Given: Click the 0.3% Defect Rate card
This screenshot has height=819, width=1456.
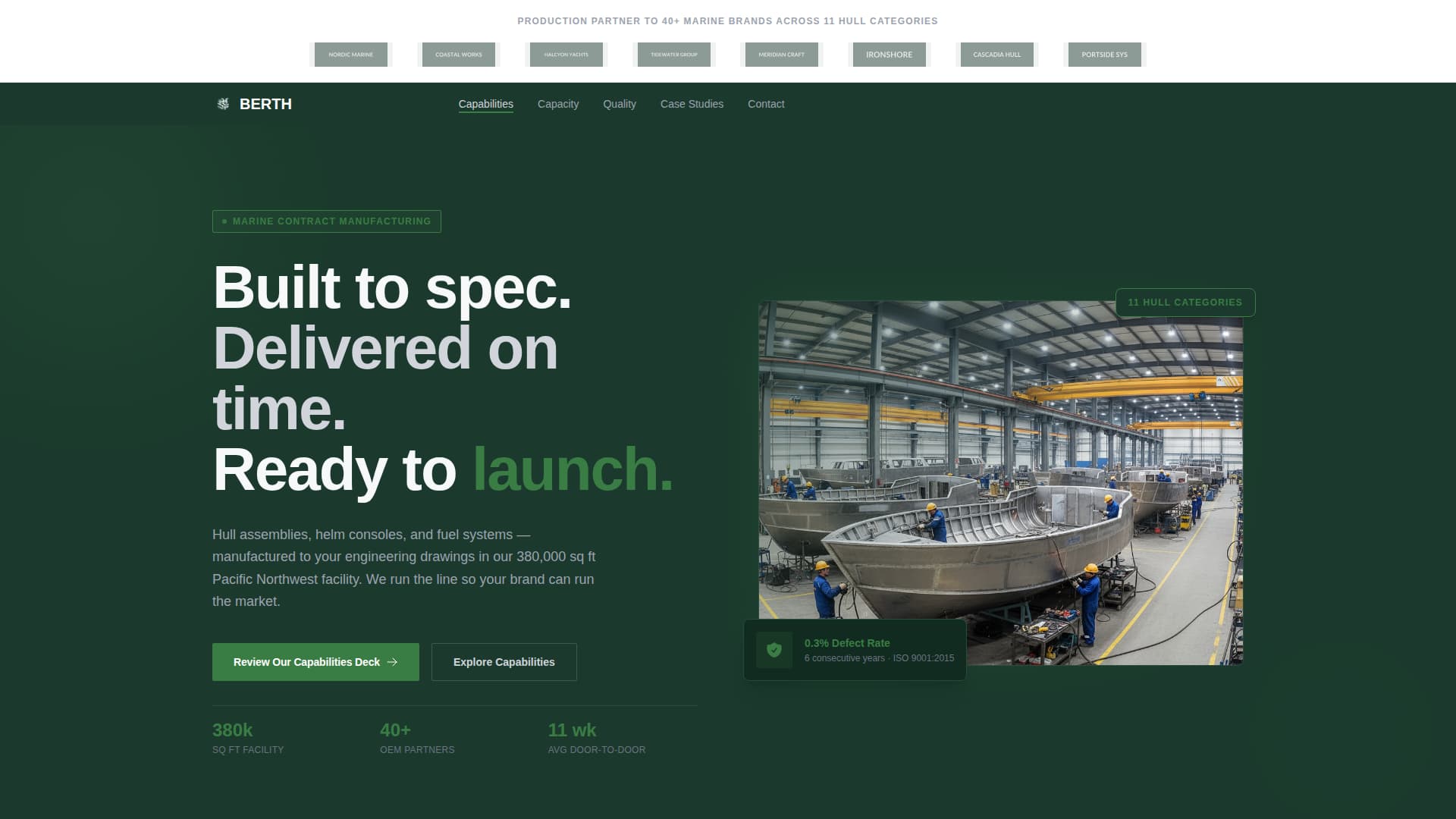Looking at the screenshot, I should pos(855,649).
